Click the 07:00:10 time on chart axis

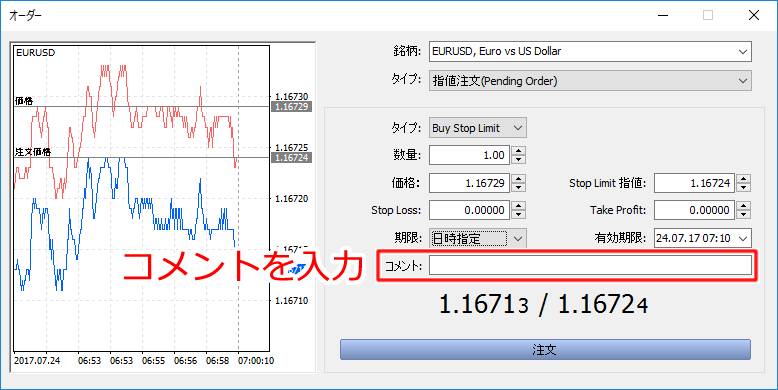(257, 361)
